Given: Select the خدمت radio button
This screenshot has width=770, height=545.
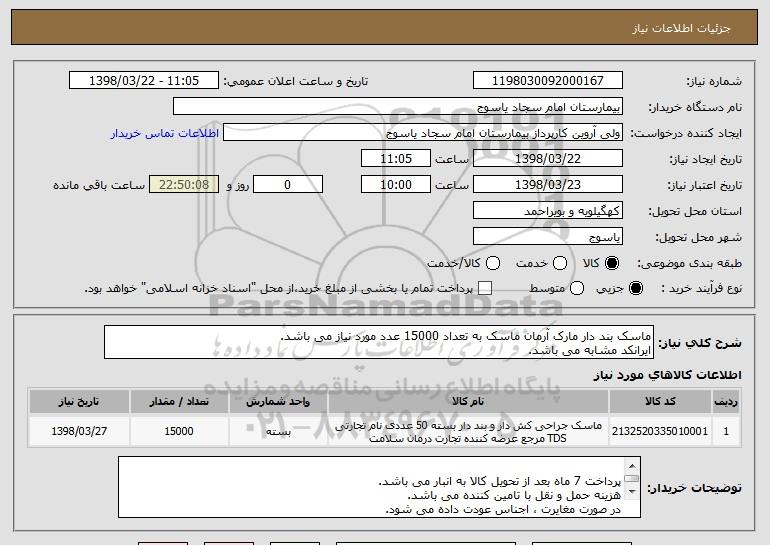Looking at the screenshot, I should (x=560, y=264).
